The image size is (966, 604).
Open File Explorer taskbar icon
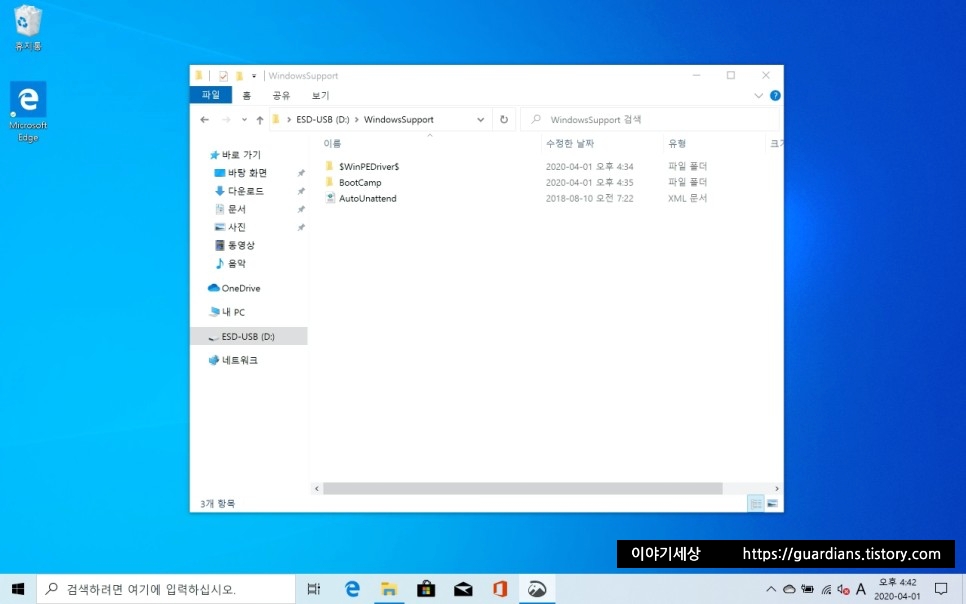[389, 589]
